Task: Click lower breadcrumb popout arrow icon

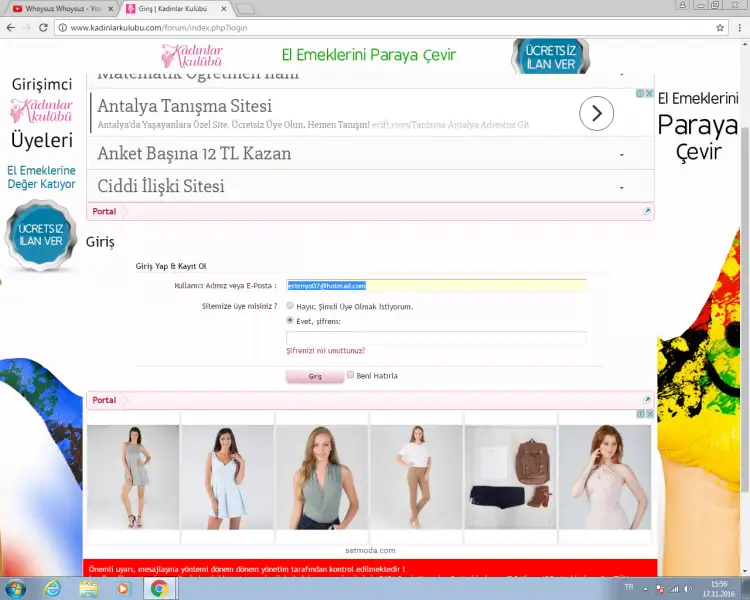Action: point(647,400)
